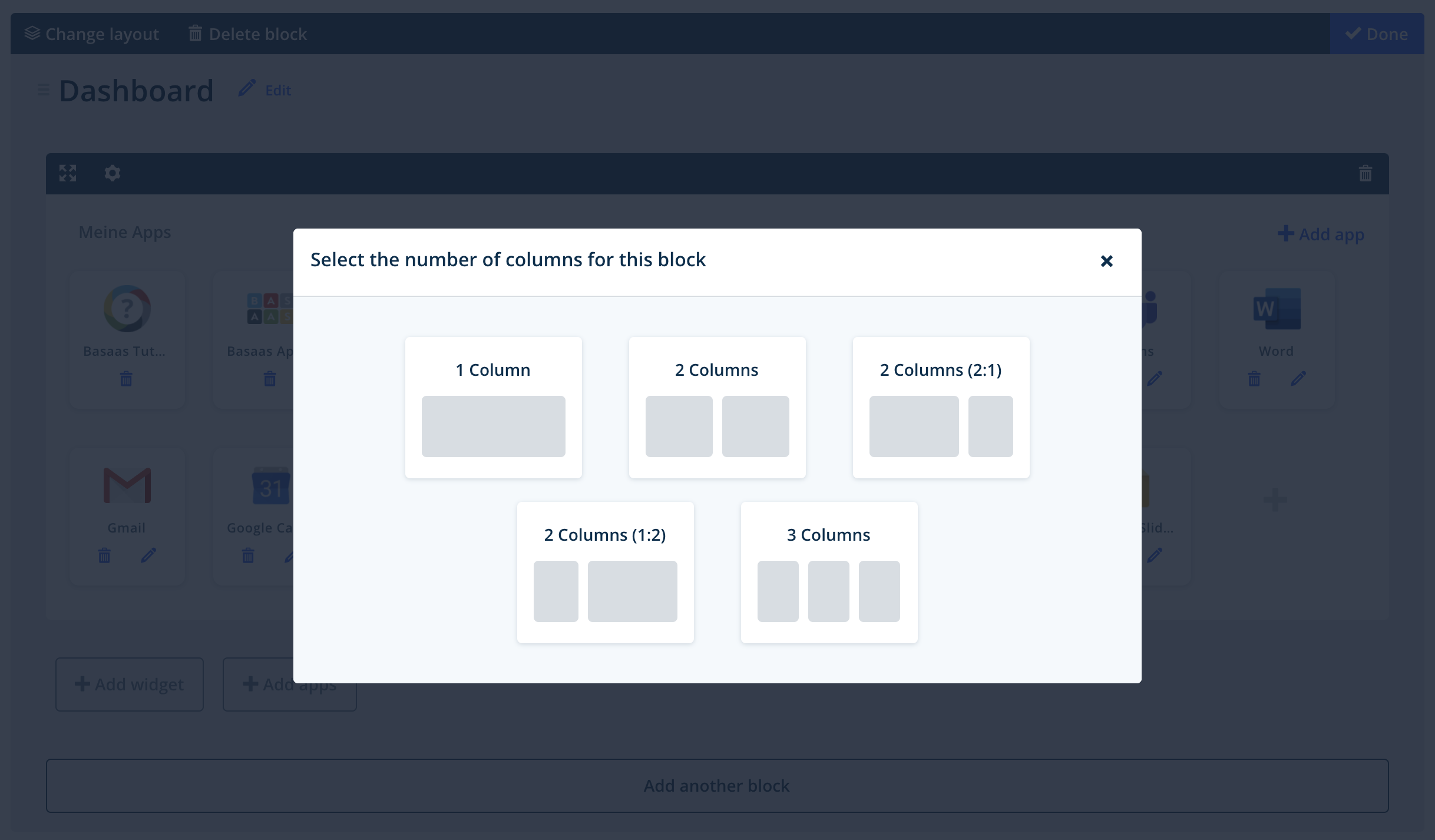This screenshot has width=1435, height=840.
Task: Select the 2 Columns (1:2) layout
Action: [606, 573]
